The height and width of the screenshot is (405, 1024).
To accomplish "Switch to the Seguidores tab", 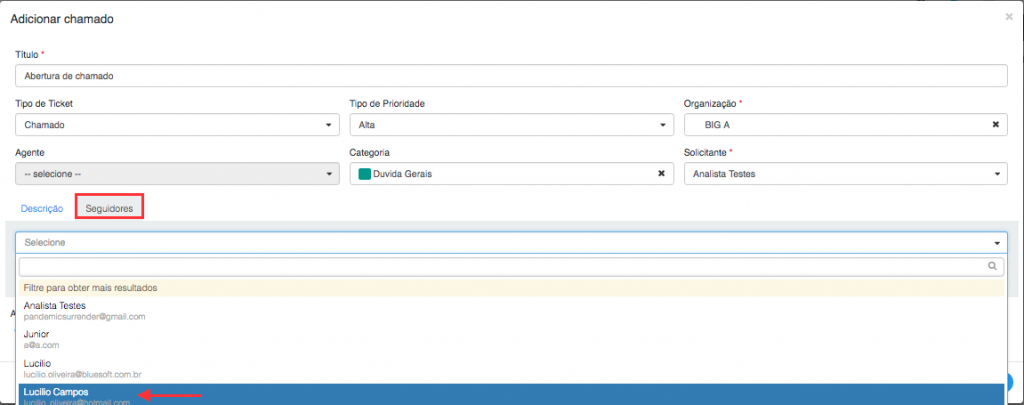I will tap(109, 209).
